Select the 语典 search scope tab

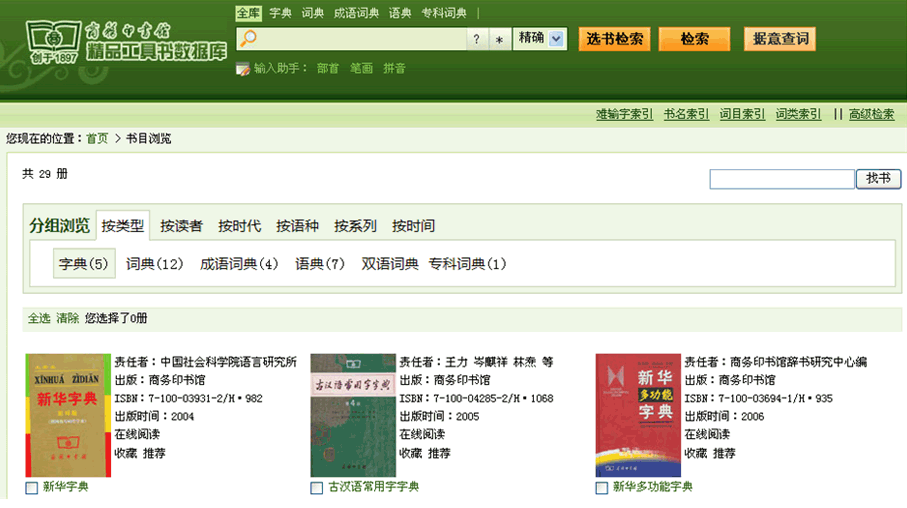coord(400,13)
